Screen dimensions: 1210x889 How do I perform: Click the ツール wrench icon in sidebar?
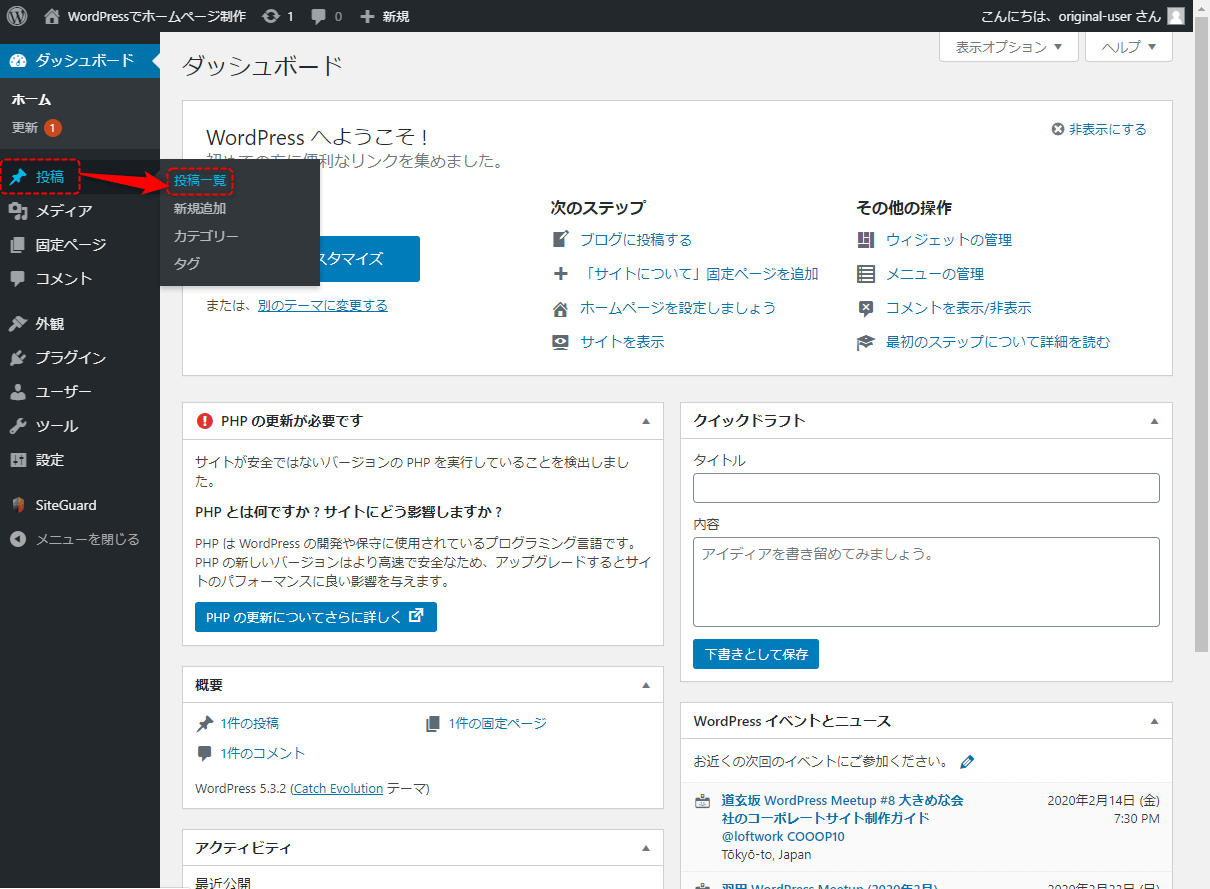(18, 426)
